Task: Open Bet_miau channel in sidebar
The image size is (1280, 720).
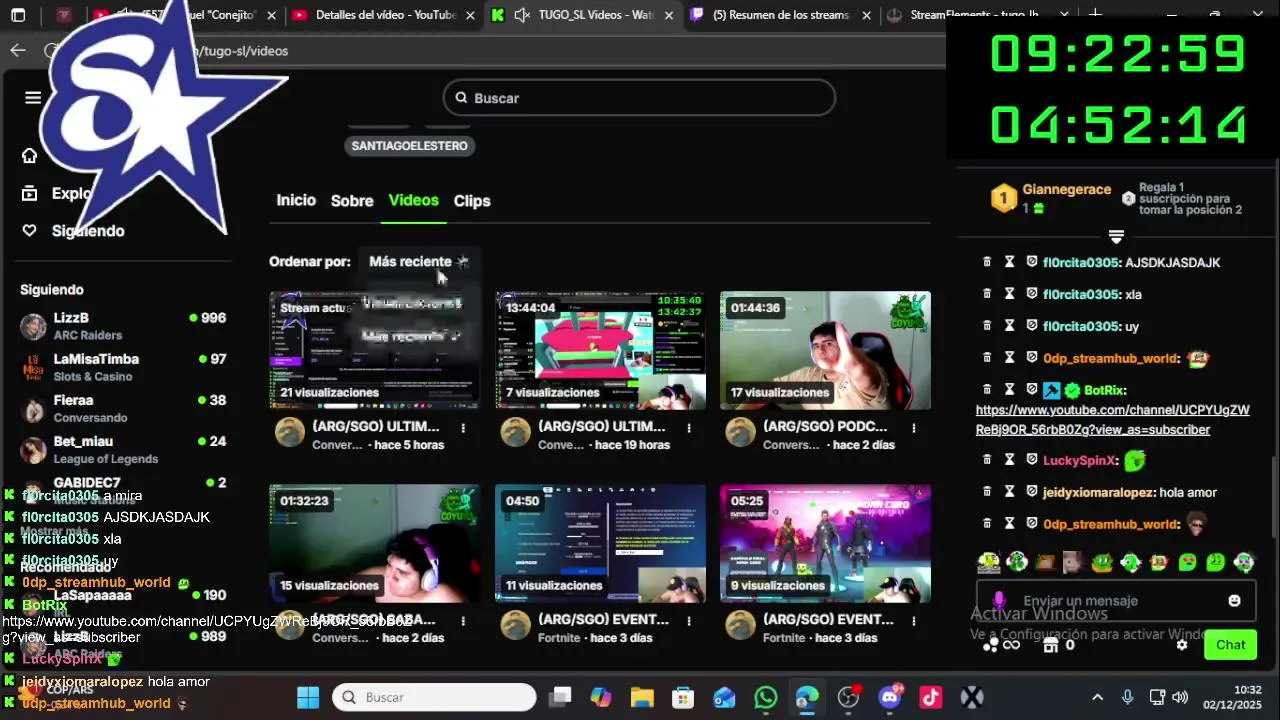Action: click(122, 449)
